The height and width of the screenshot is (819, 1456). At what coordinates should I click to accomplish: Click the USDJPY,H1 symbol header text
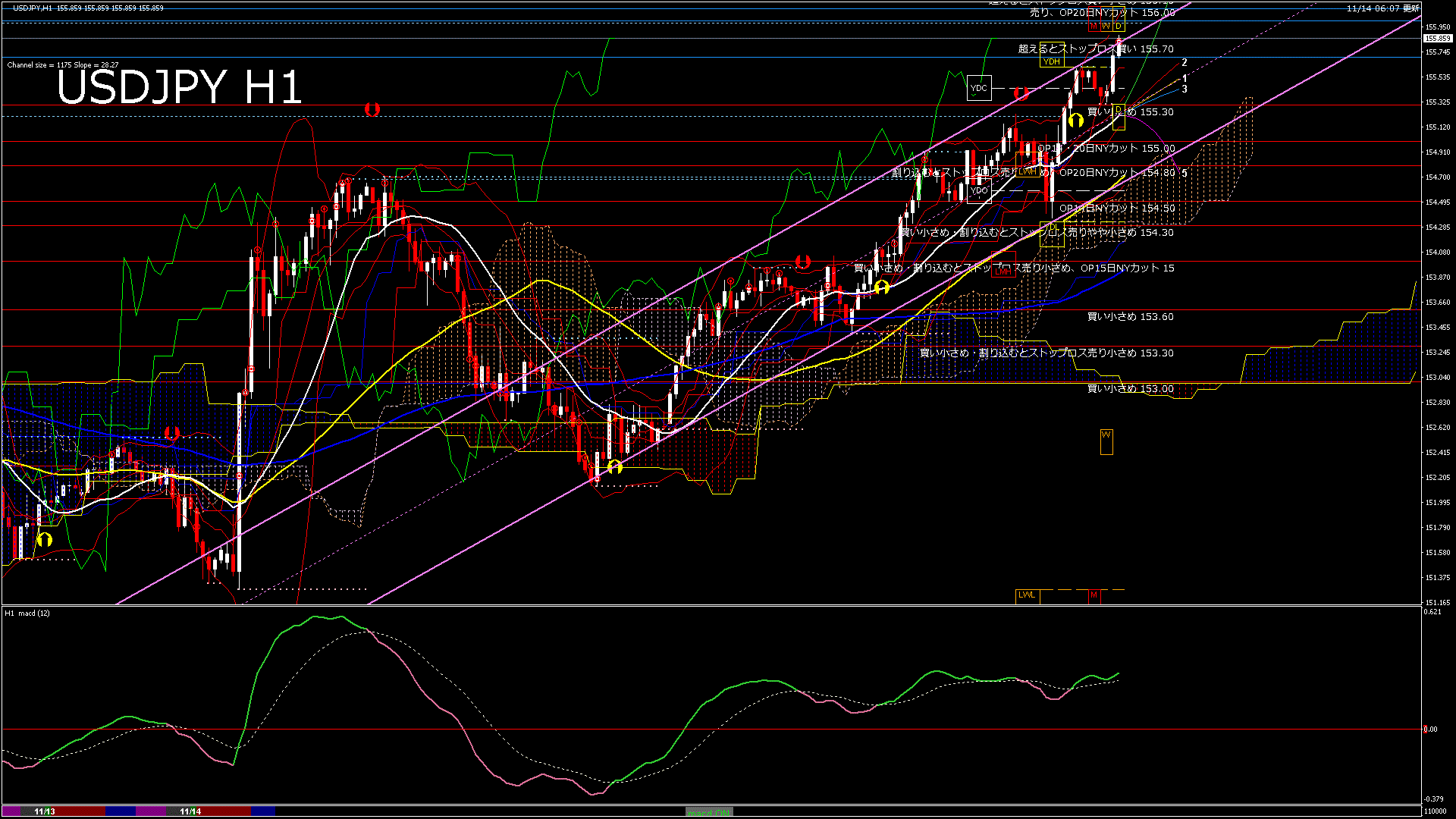pyautogui.click(x=33, y=8)
